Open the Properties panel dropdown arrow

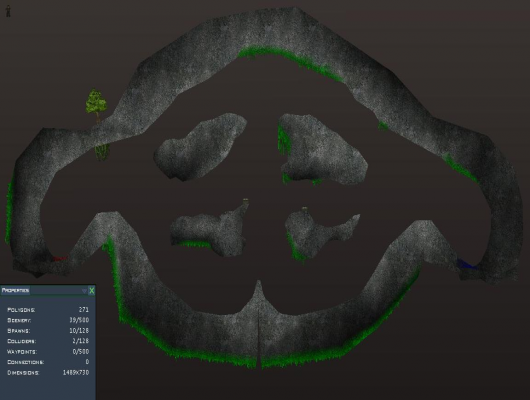coord(84,291)
